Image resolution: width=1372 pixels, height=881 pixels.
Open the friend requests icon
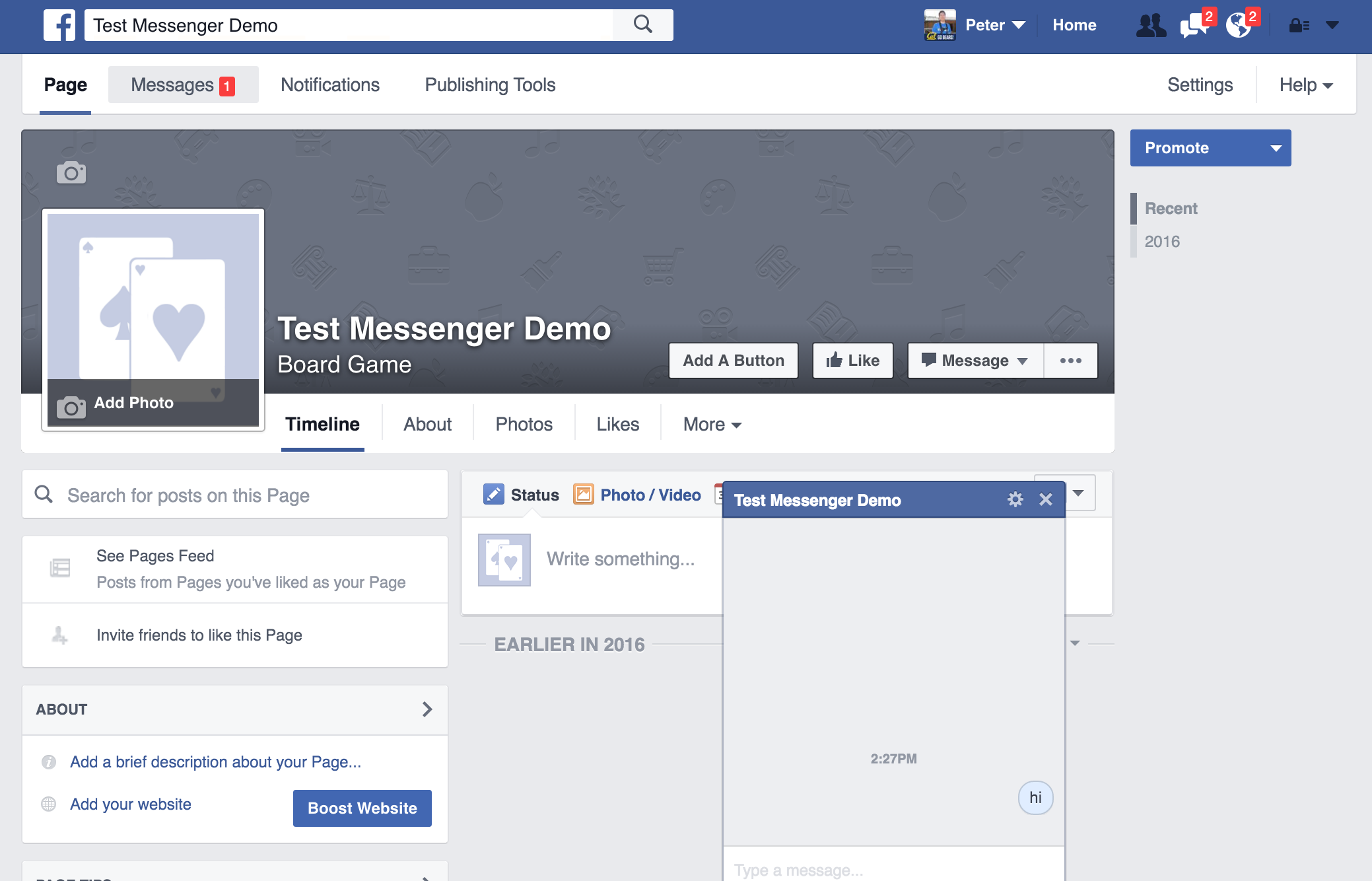tap(1151, 25)
